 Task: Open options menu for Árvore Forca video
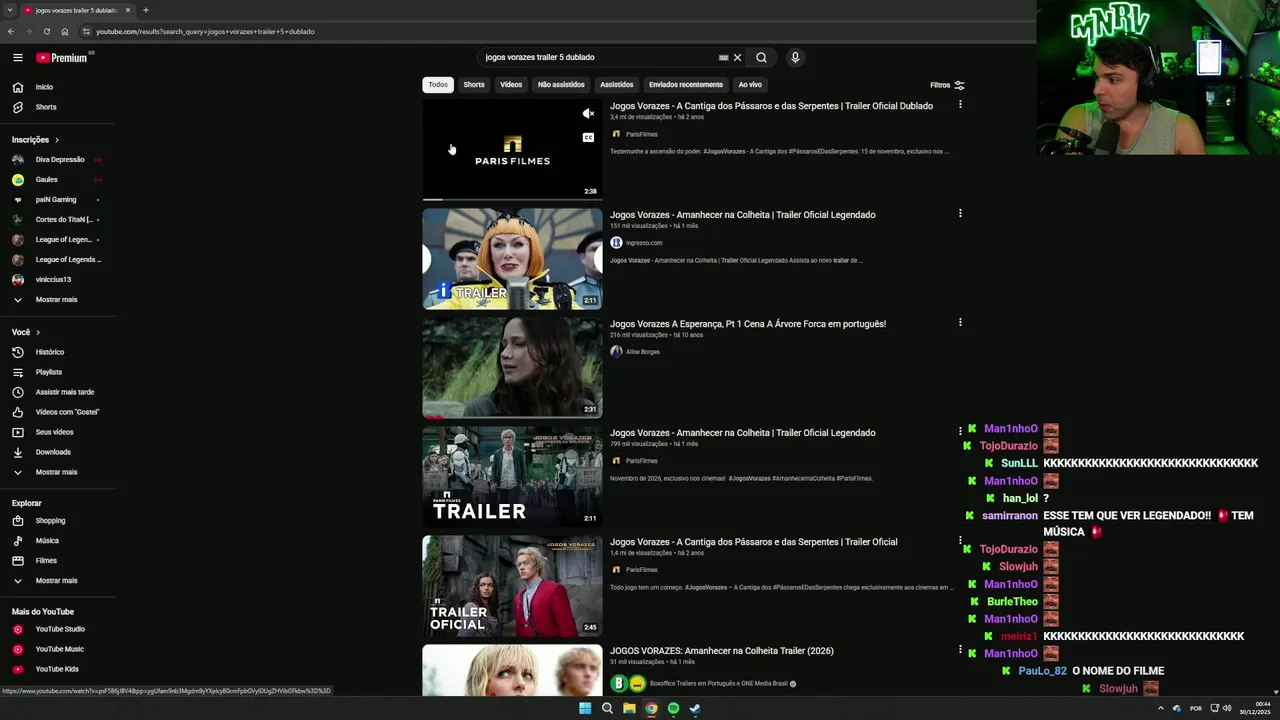click(x=960, y=323)
